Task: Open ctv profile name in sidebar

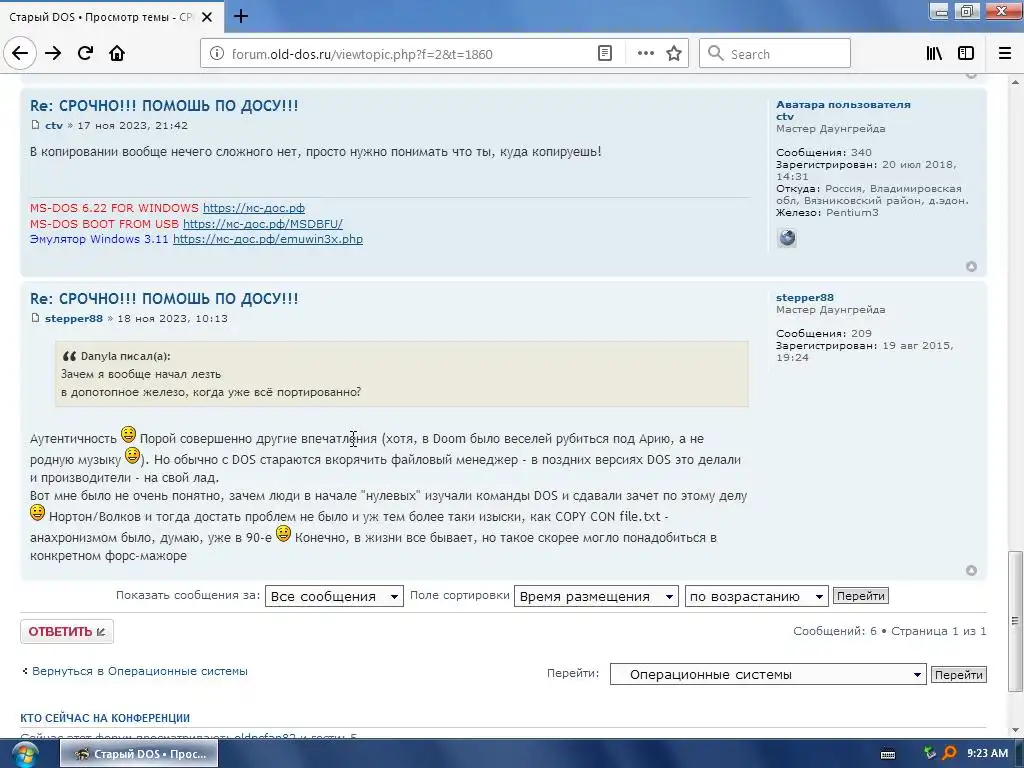Action: tap(784, 116)
